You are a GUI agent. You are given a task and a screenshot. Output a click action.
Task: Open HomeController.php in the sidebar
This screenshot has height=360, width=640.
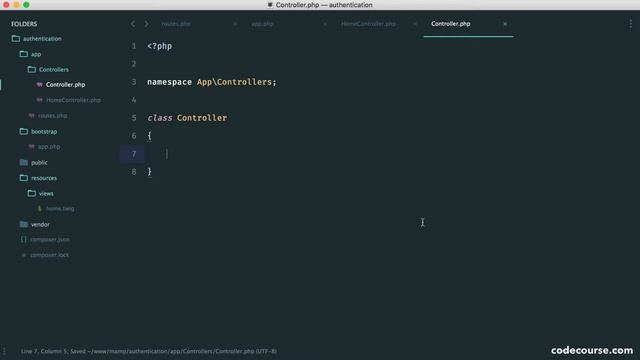[73, 100]
